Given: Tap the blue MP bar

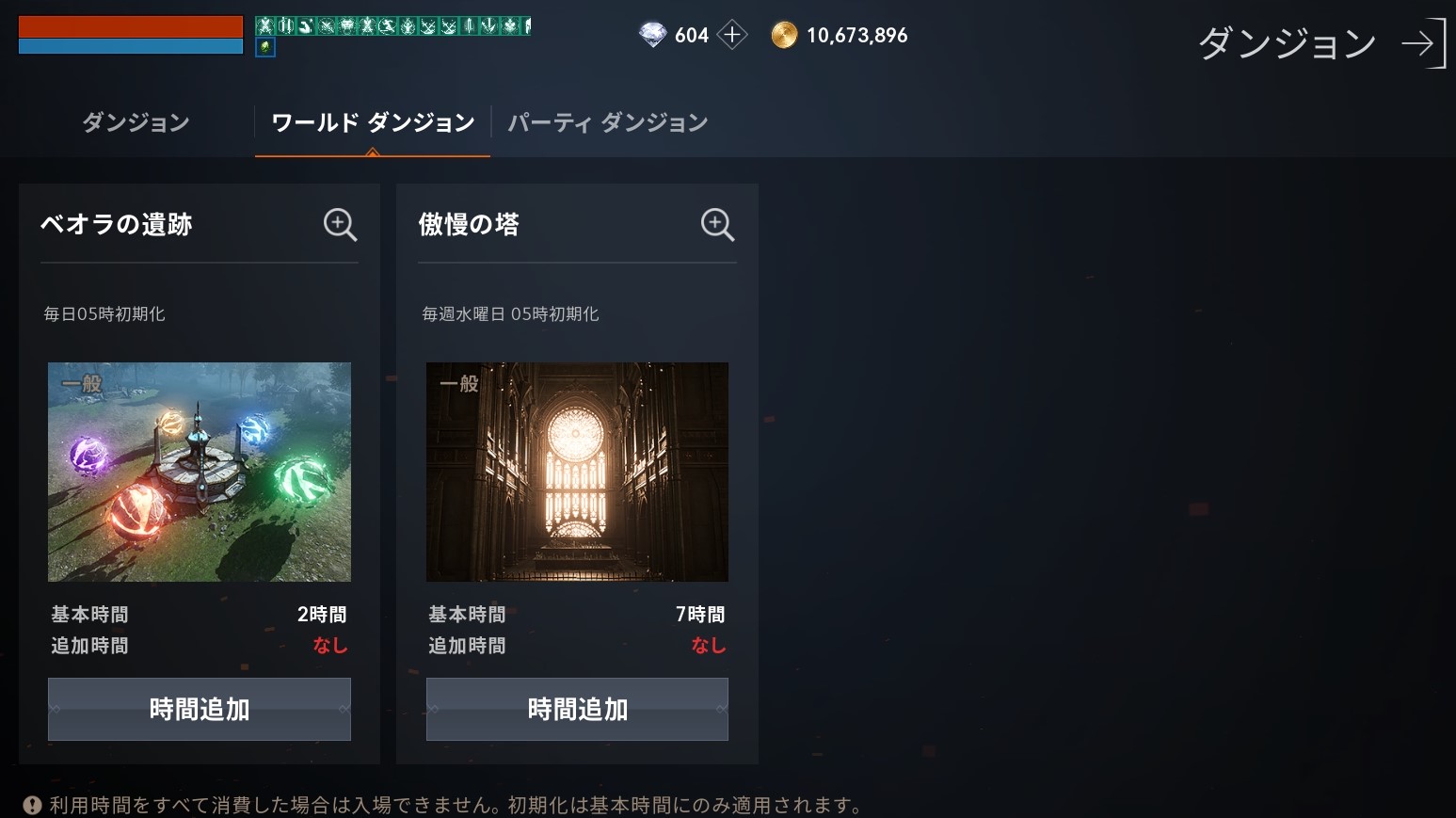Looking at the screenshot, I should (131, 46).
